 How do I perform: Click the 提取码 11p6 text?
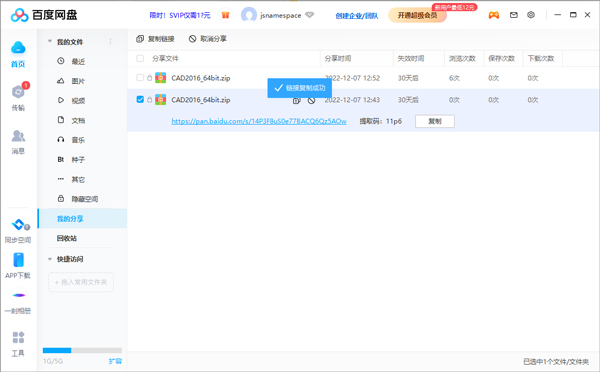(381, 121)
